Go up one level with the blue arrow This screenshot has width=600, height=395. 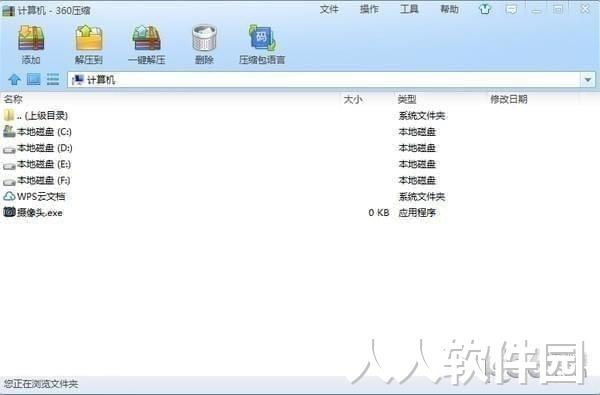15,80
